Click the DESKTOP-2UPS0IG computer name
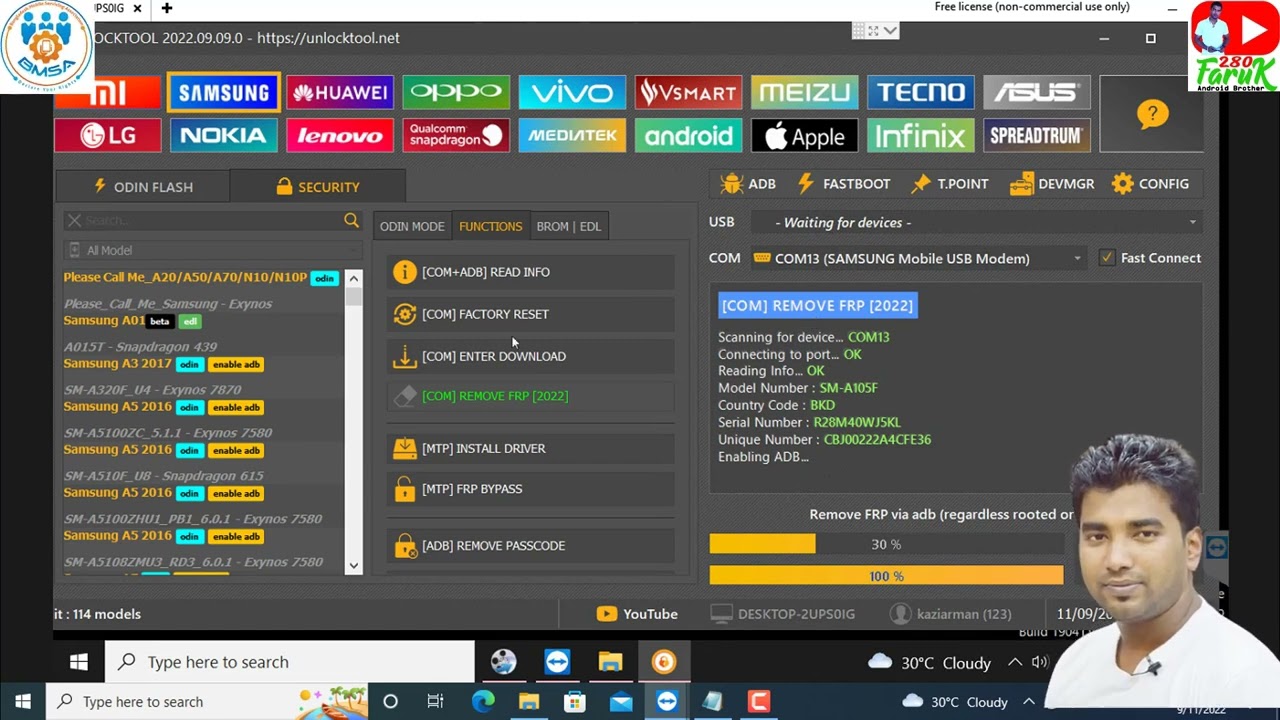The height and width of the screenshot is (720, 1280). coord(783,614)
